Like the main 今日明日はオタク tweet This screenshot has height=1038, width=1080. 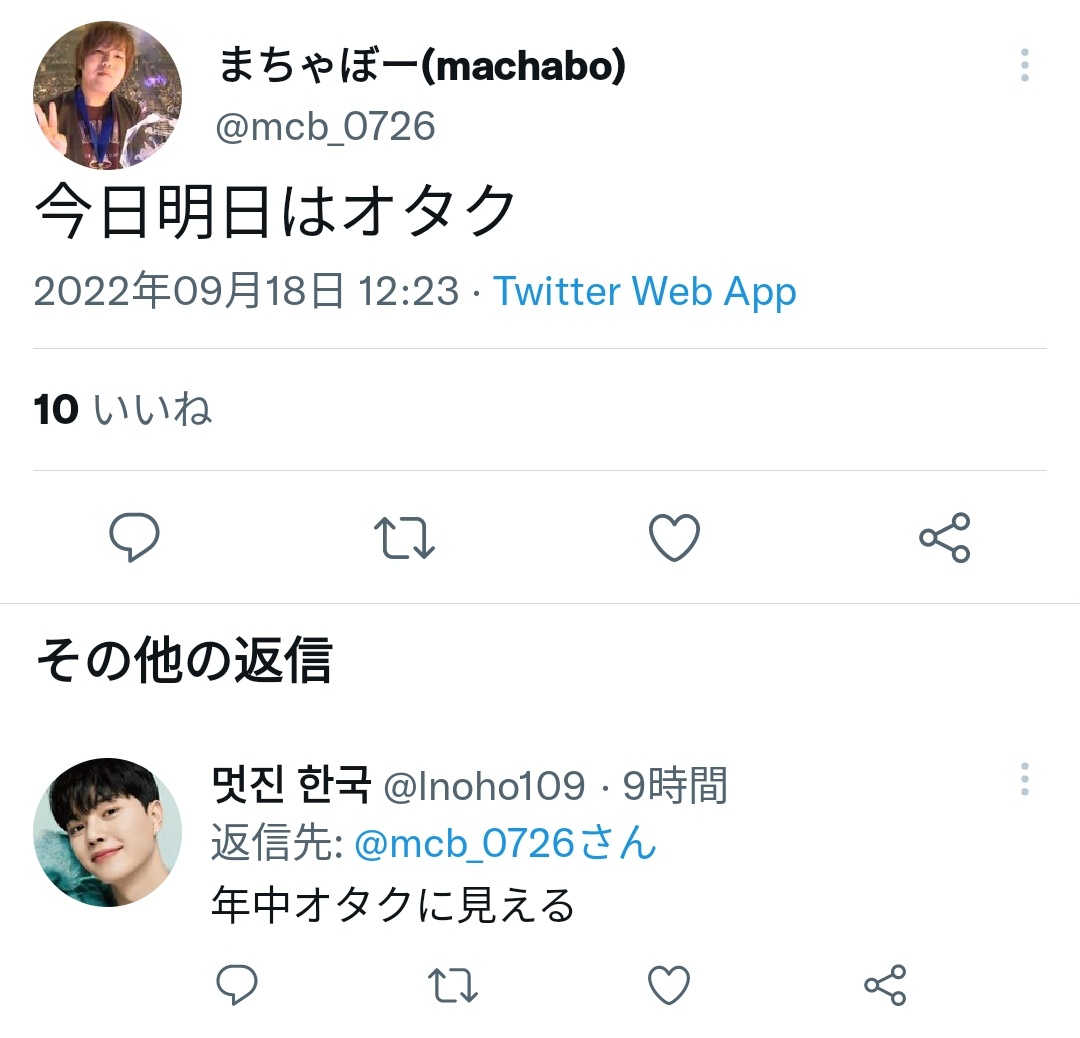click(674, 537)
